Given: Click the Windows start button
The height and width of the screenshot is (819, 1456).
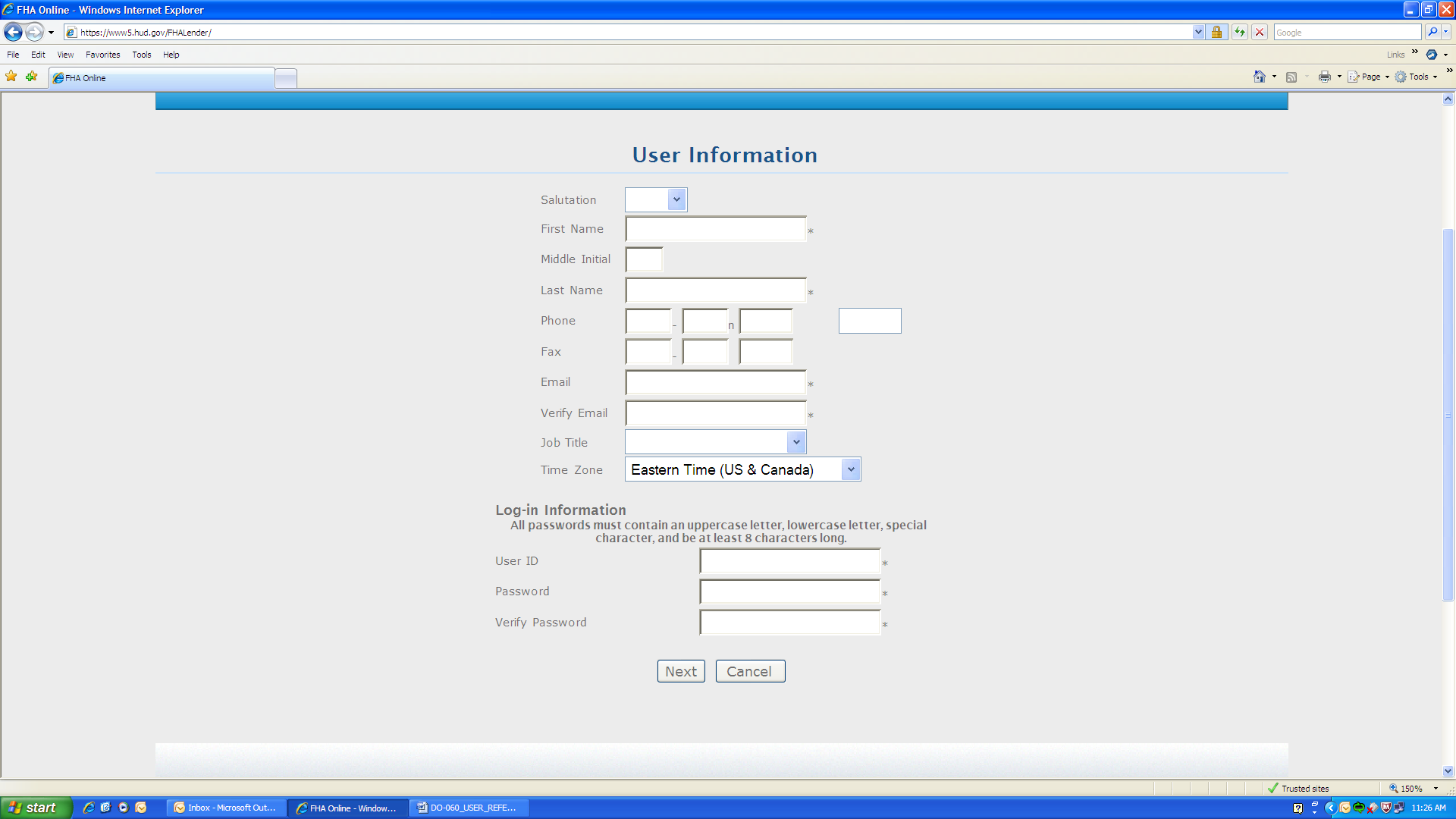Looking at the screenshot, I should (36, 808).
